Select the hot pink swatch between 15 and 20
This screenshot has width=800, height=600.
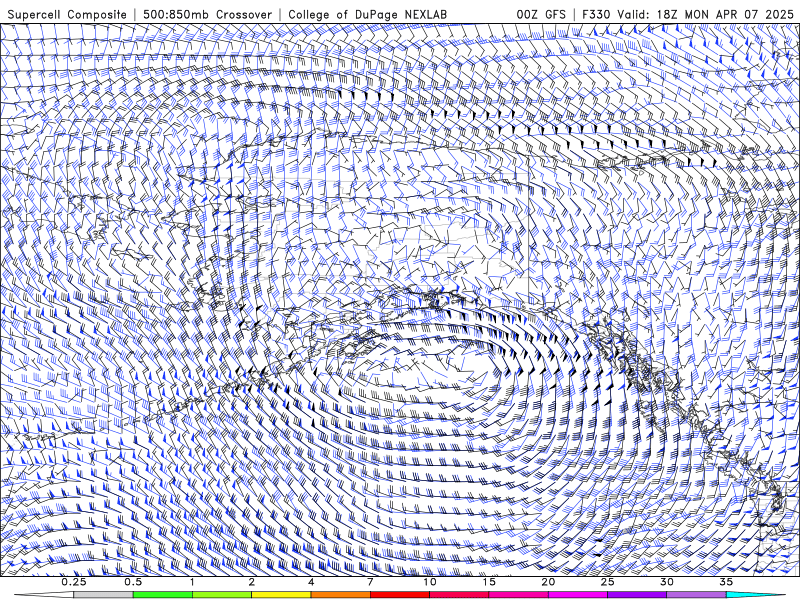(518, 595)
